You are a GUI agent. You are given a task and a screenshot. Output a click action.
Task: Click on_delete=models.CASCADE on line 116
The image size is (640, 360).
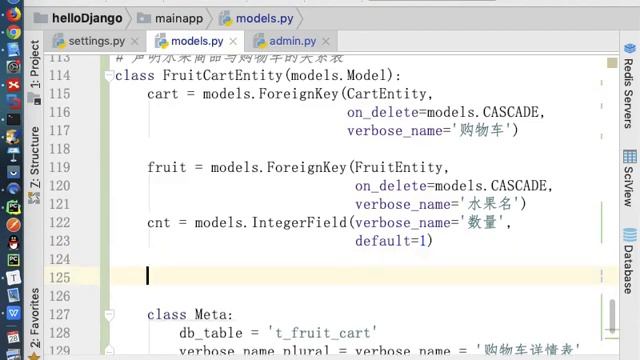[443, 112]
